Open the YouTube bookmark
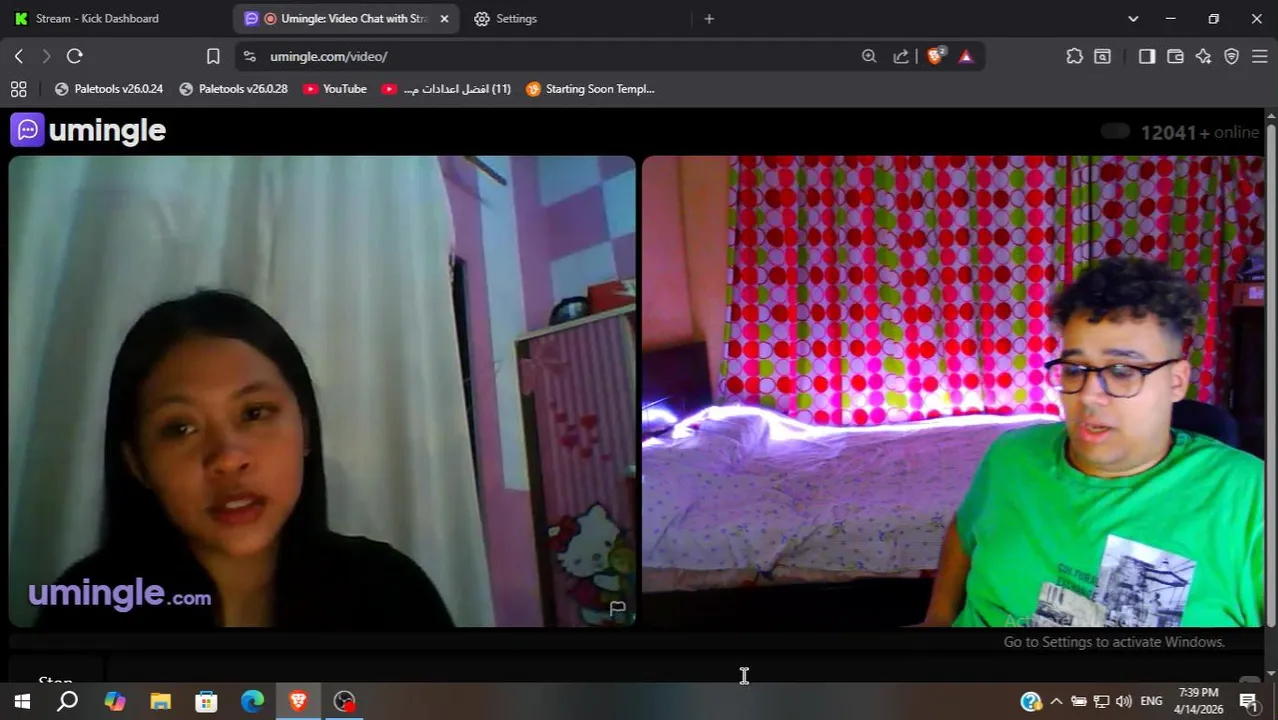 click(x=335, y=89)
